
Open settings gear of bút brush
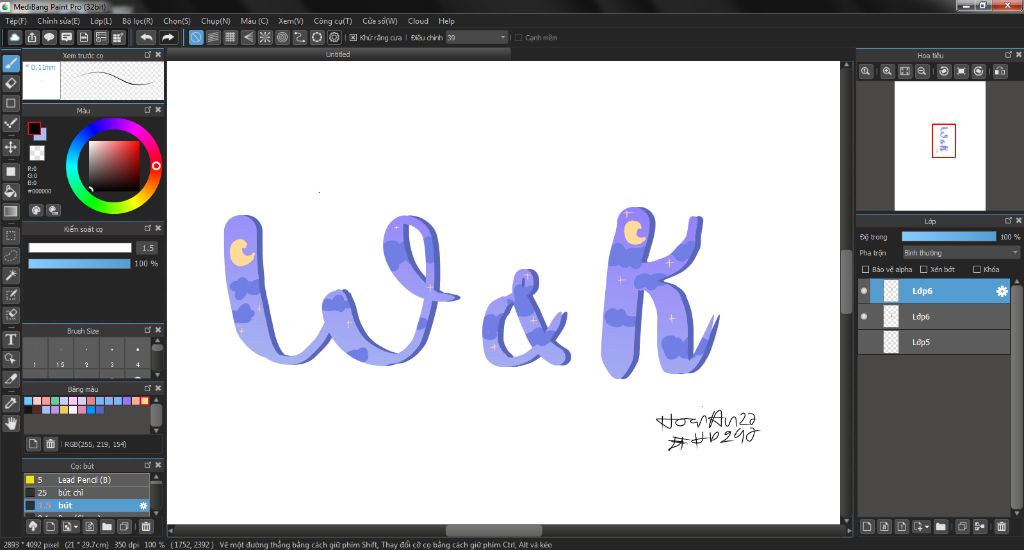(x=144, y=506)
